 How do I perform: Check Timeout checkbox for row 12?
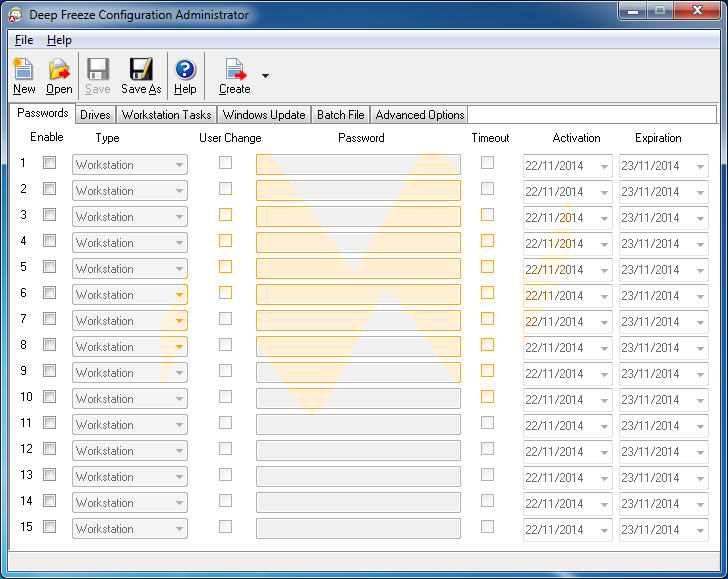pyautogui.click(x=488, y=449)
